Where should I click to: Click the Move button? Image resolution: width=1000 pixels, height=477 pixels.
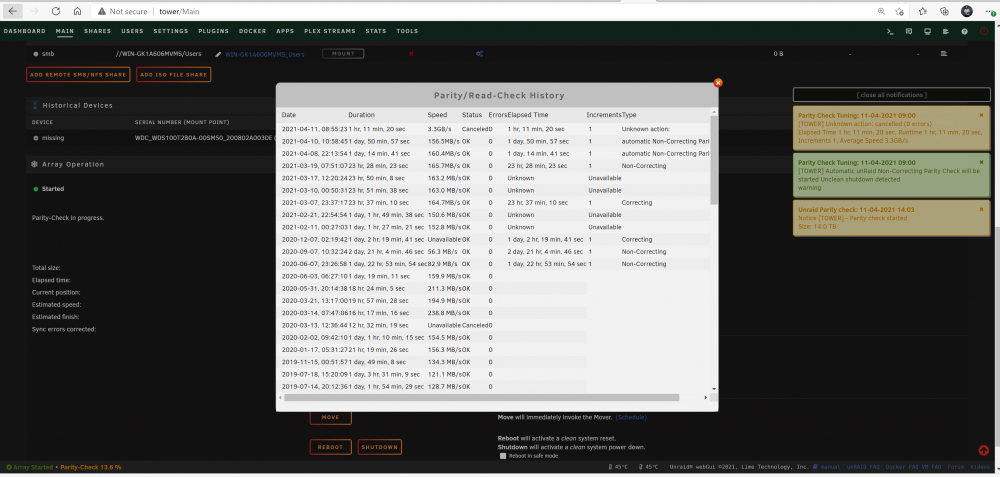point(330,418)
